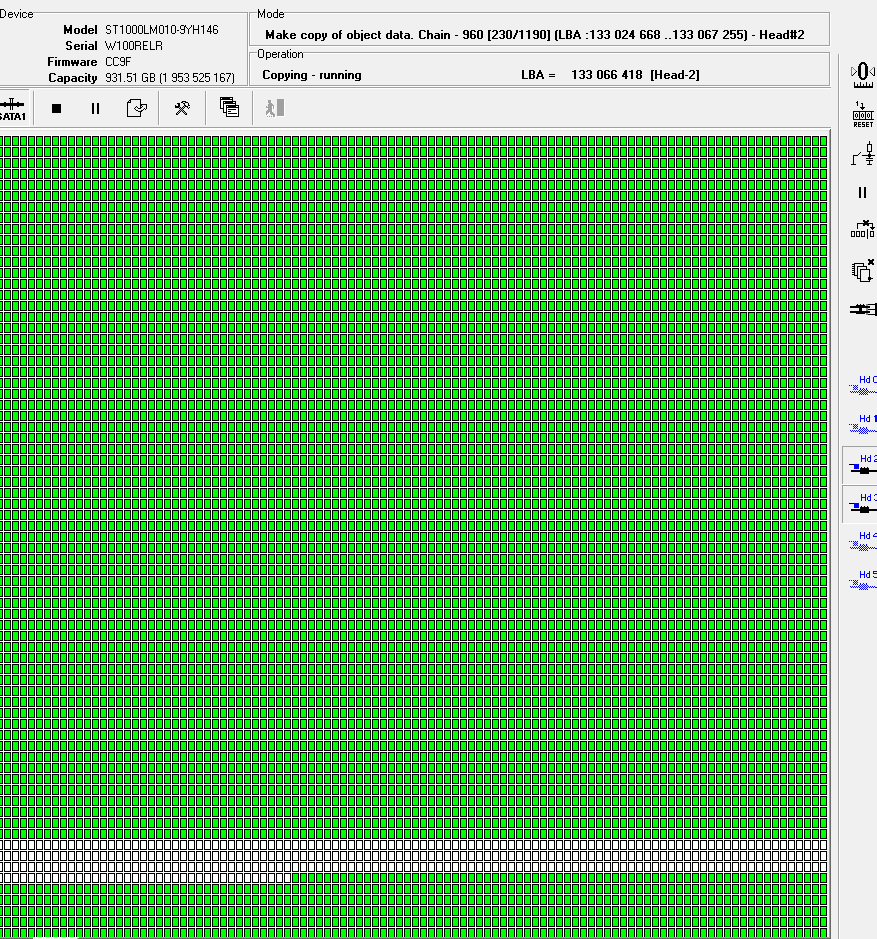
Task: Toggle head Hd 4 in sidebar
Action: 863,541
